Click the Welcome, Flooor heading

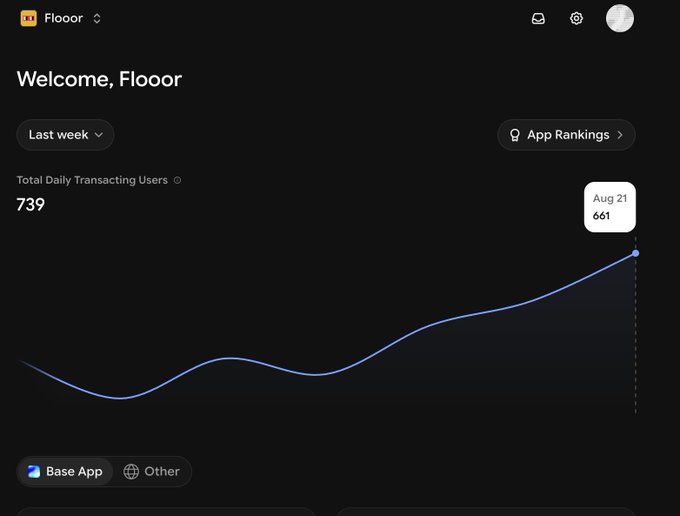click(x=99, y=79)
